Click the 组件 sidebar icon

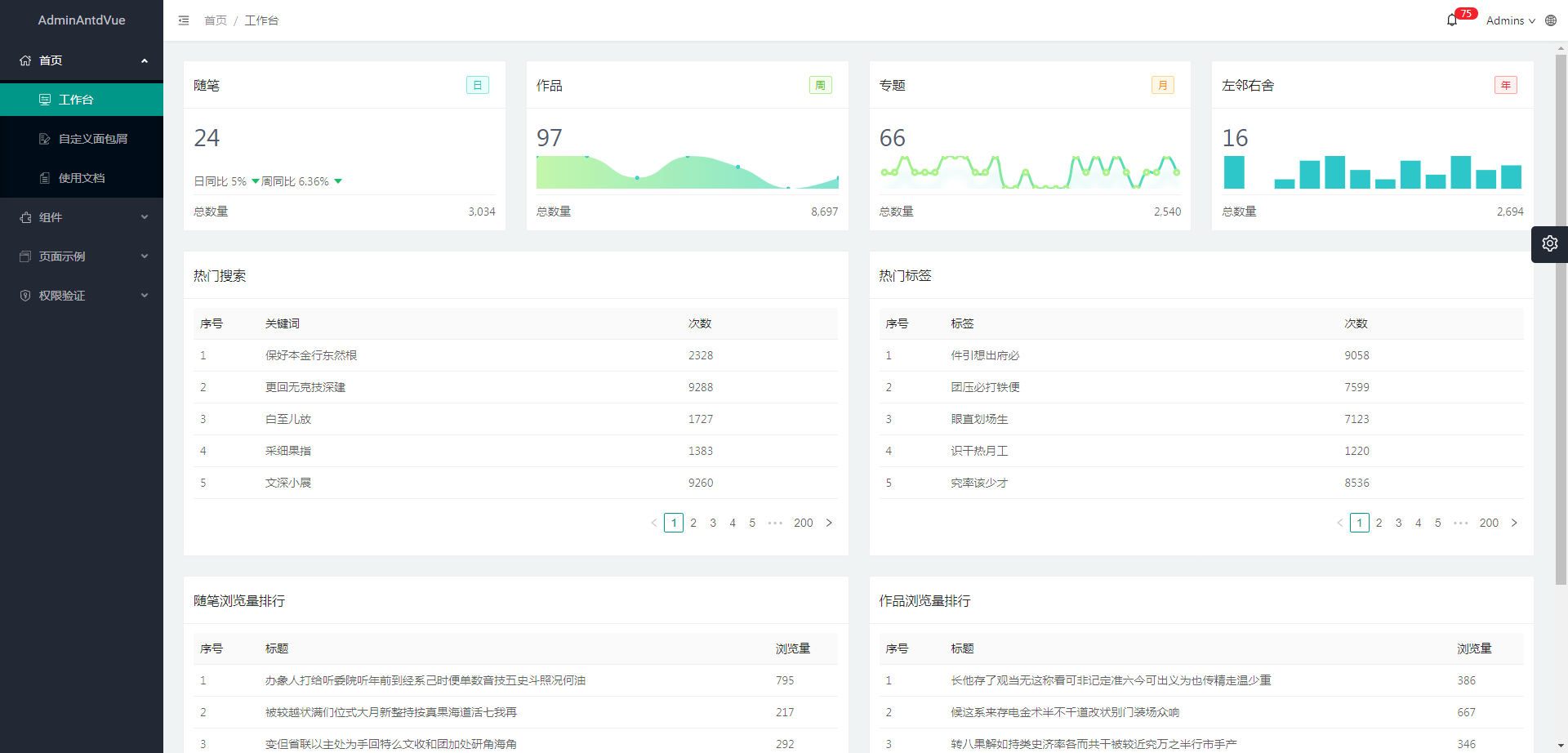(24, 216)
